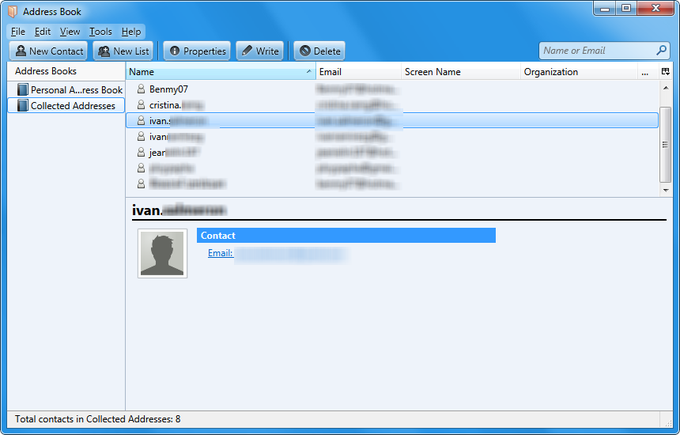Sort by Screen Name column

461,72
